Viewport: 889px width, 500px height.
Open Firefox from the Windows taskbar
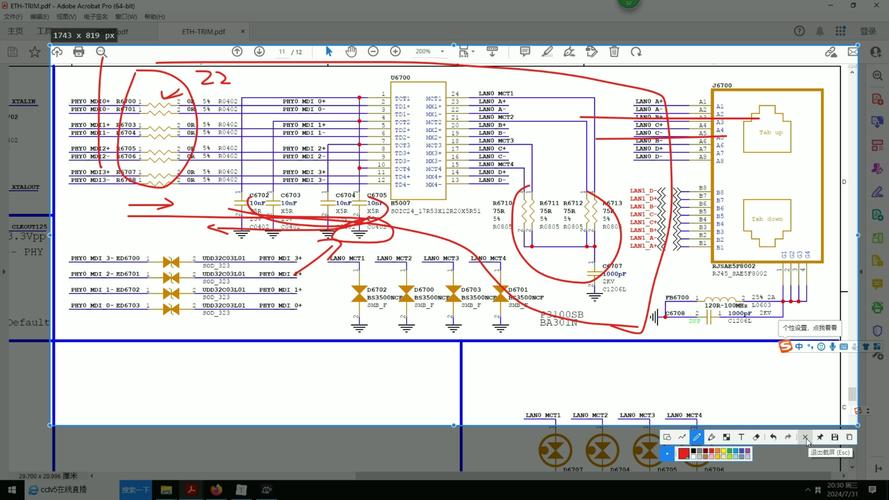point(215,490)
